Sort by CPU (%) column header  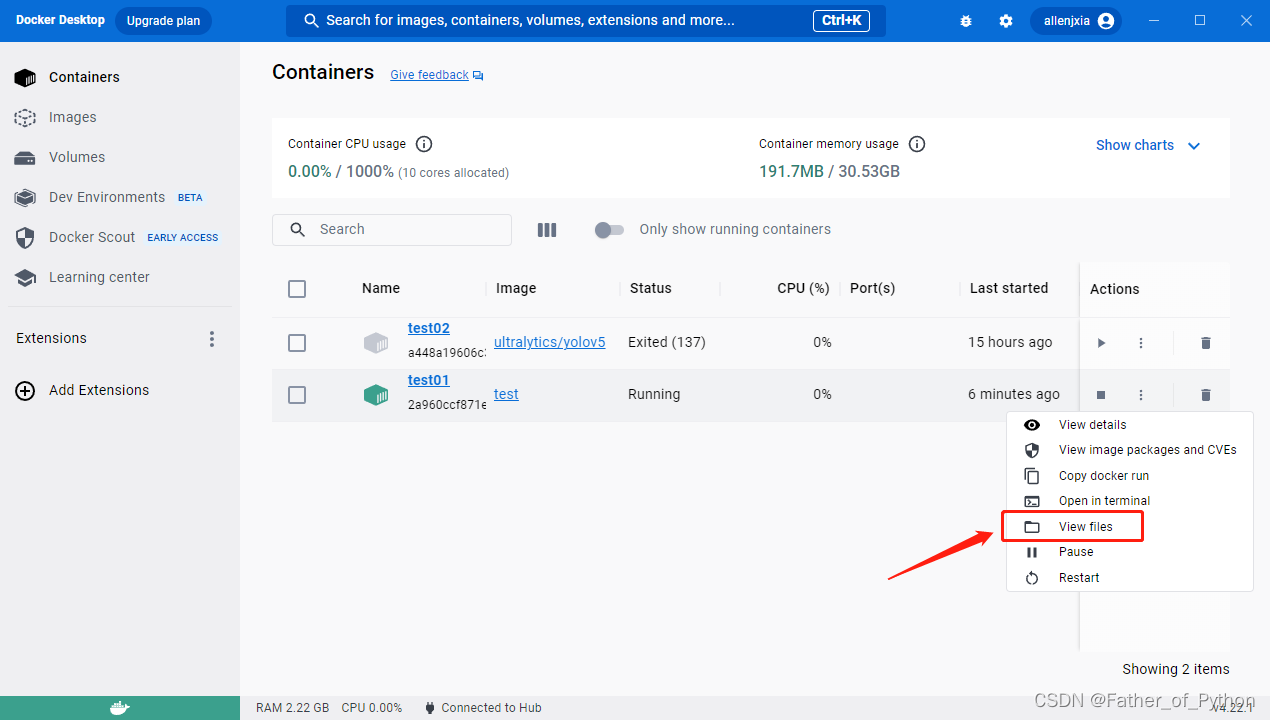[803, 289]
